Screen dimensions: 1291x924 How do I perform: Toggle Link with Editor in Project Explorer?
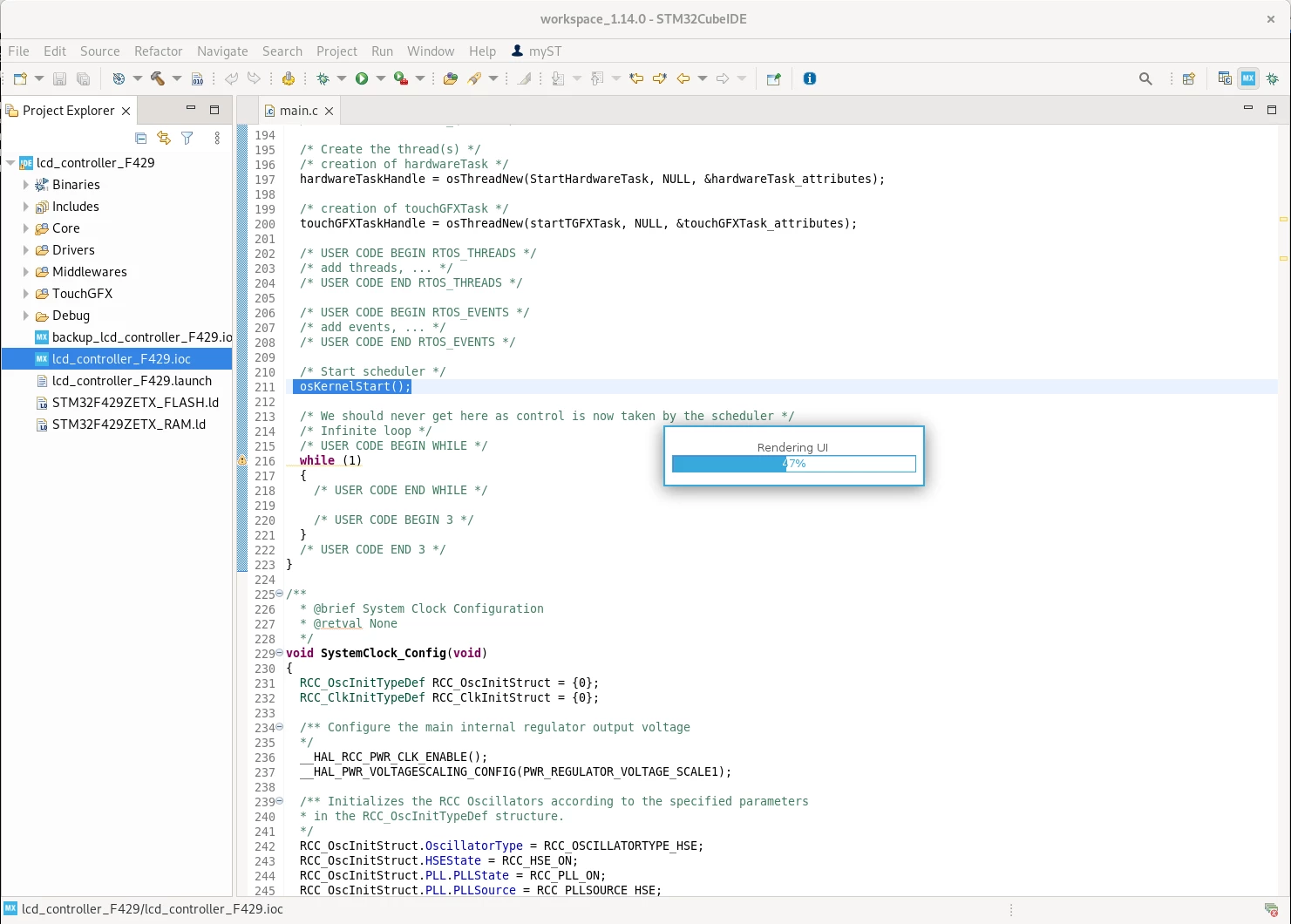pos(164,138)
